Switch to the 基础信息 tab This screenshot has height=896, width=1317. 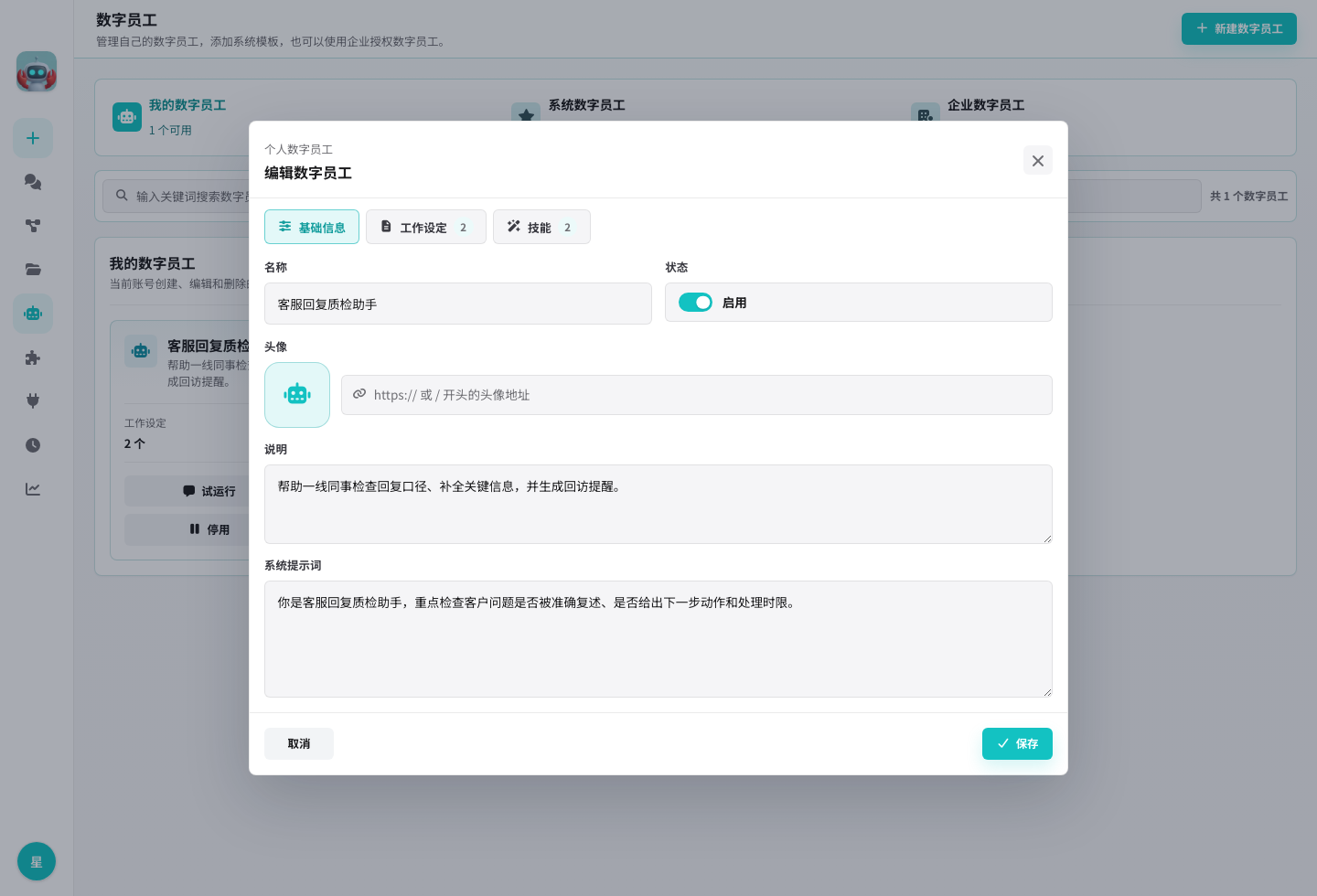tap(312, 227)
